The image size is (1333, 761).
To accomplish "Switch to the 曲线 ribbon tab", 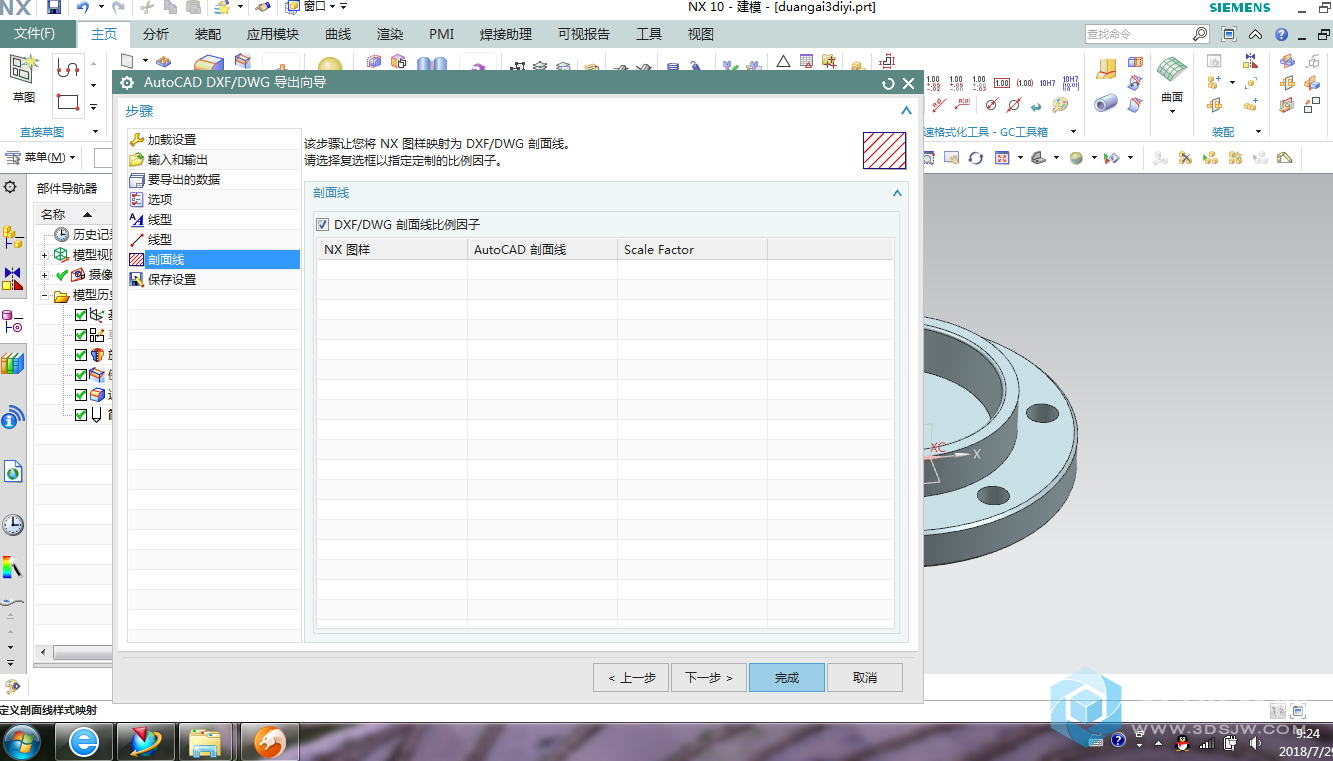I will [338, 34].
